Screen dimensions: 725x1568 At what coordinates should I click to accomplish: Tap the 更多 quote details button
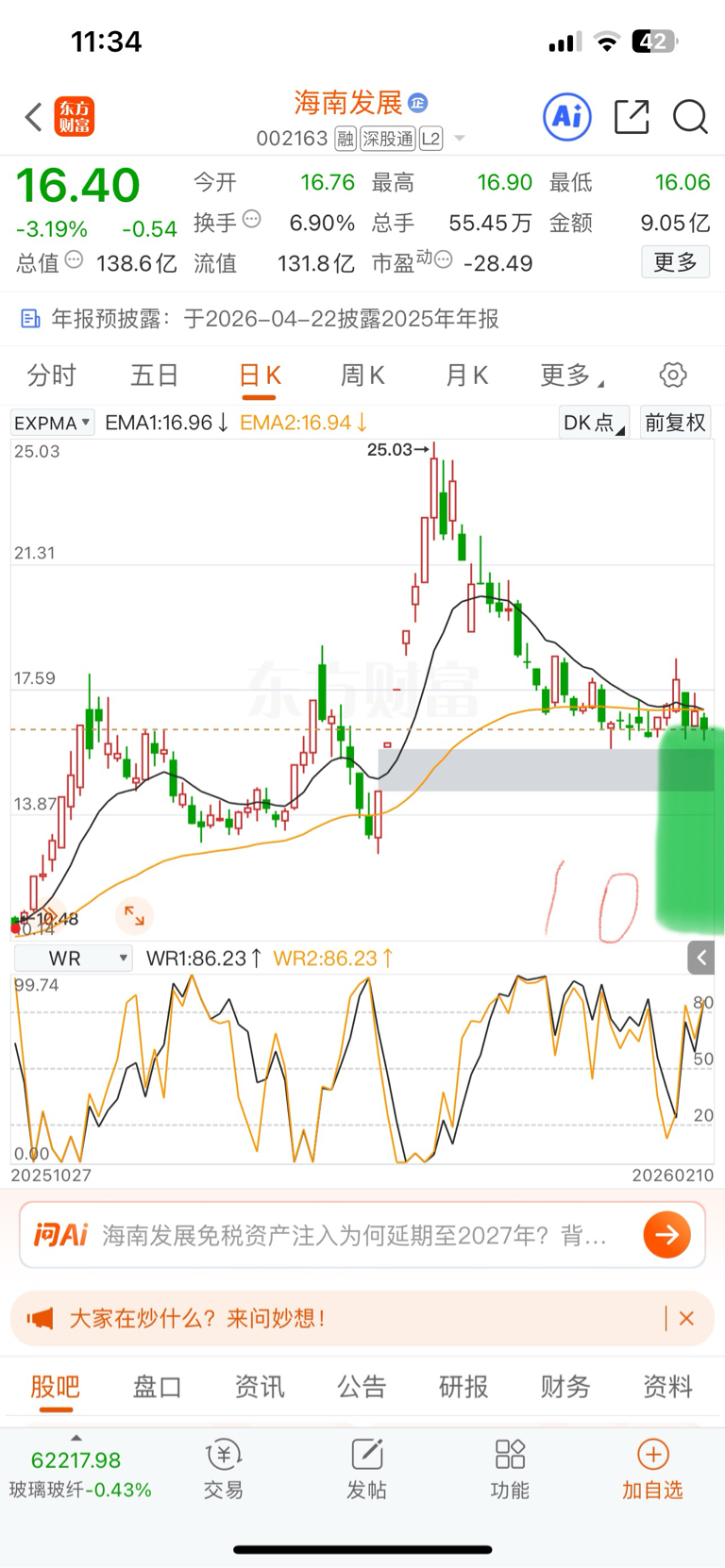coord(675,261)
